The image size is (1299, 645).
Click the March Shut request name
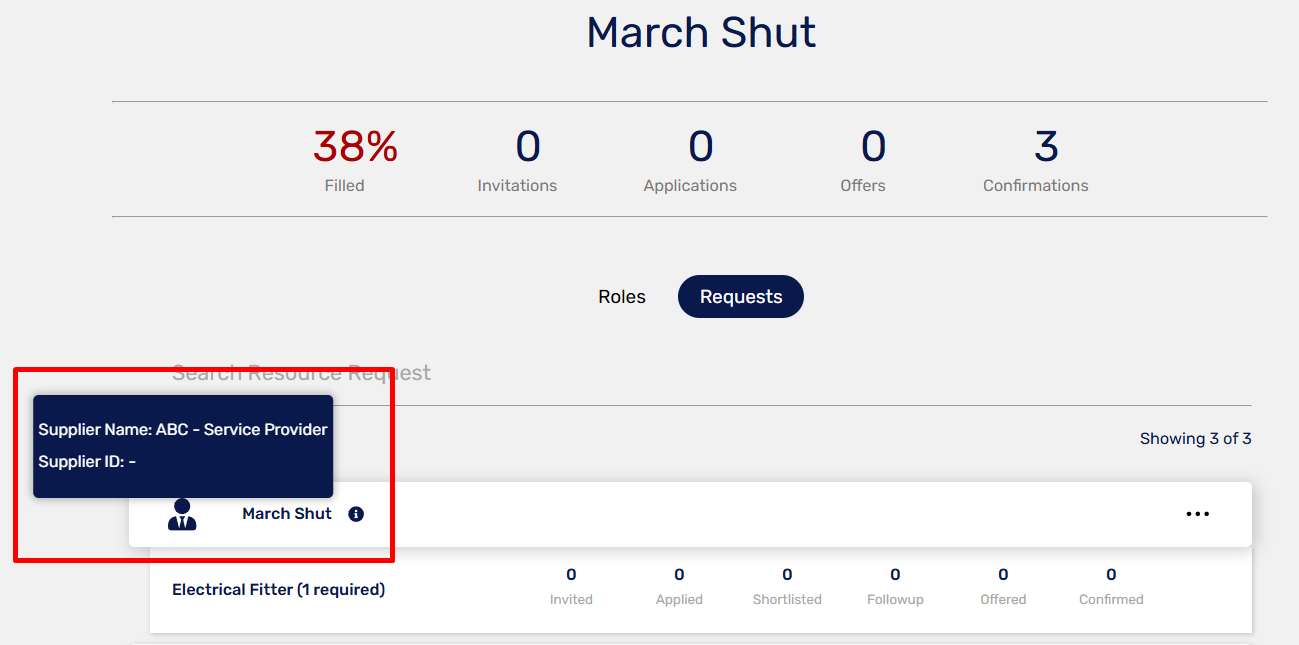287,514
